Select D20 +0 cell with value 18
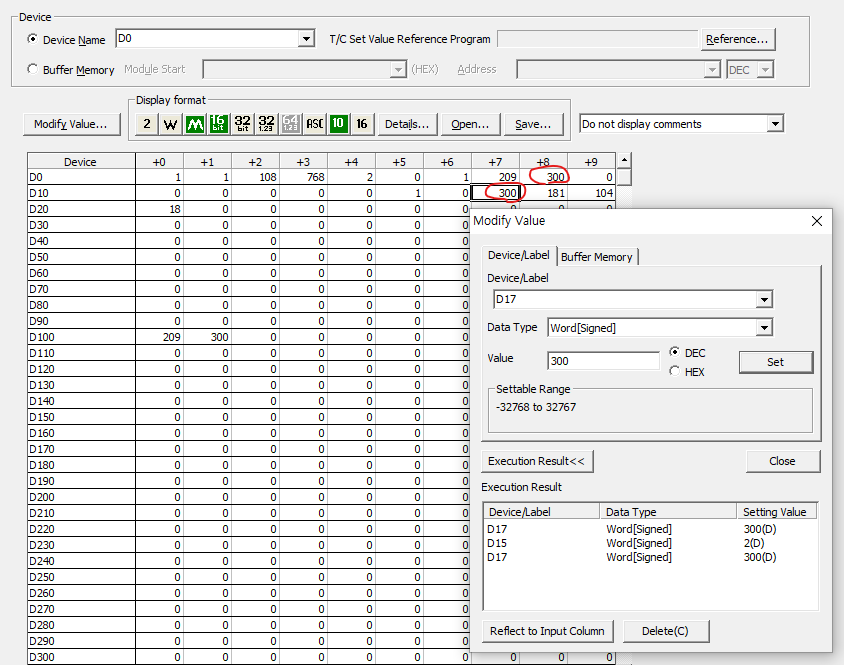 click(x=159, y=209)
